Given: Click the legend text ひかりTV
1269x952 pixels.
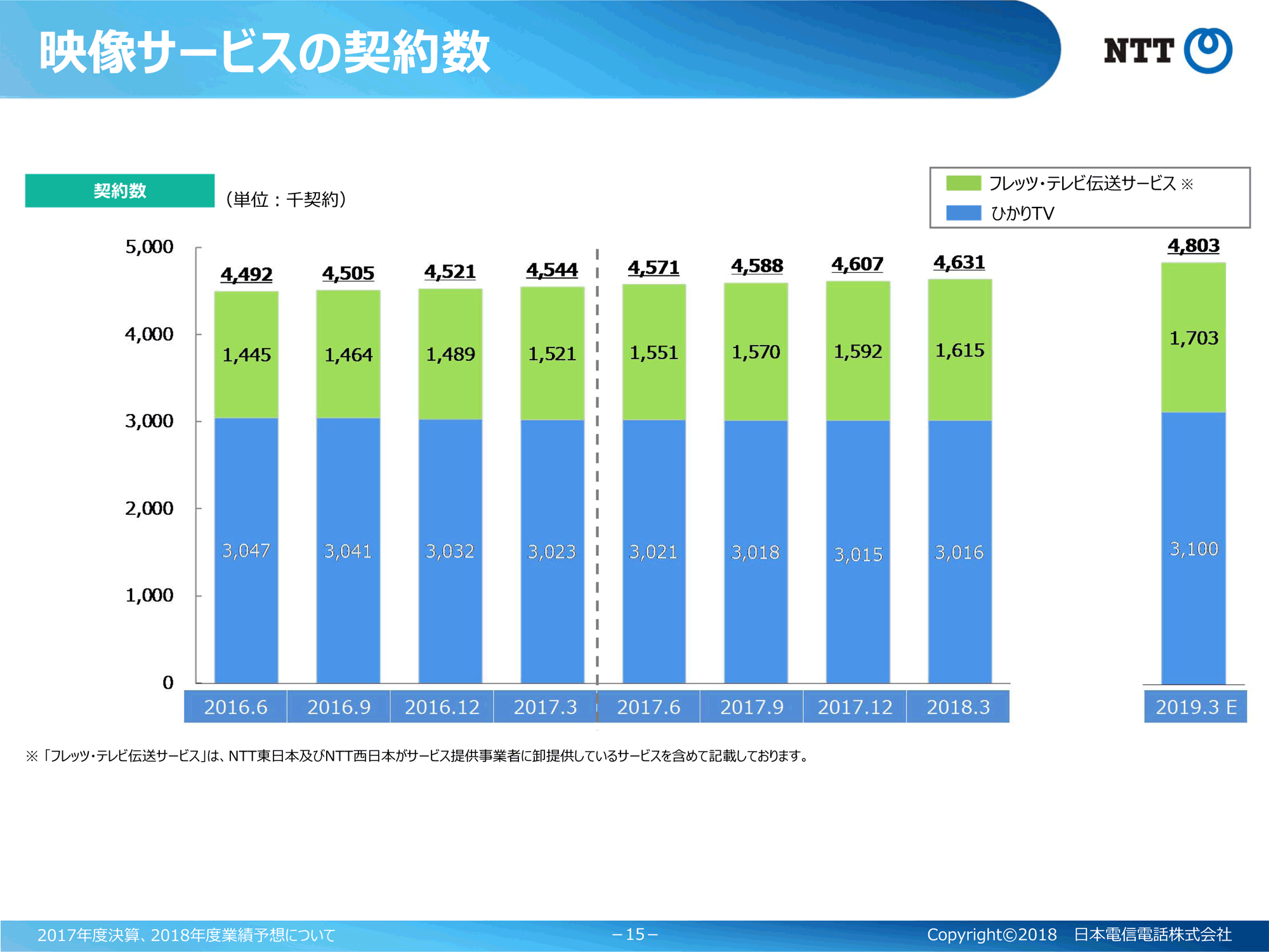Looking at the screenshot, I should 1022,213.
